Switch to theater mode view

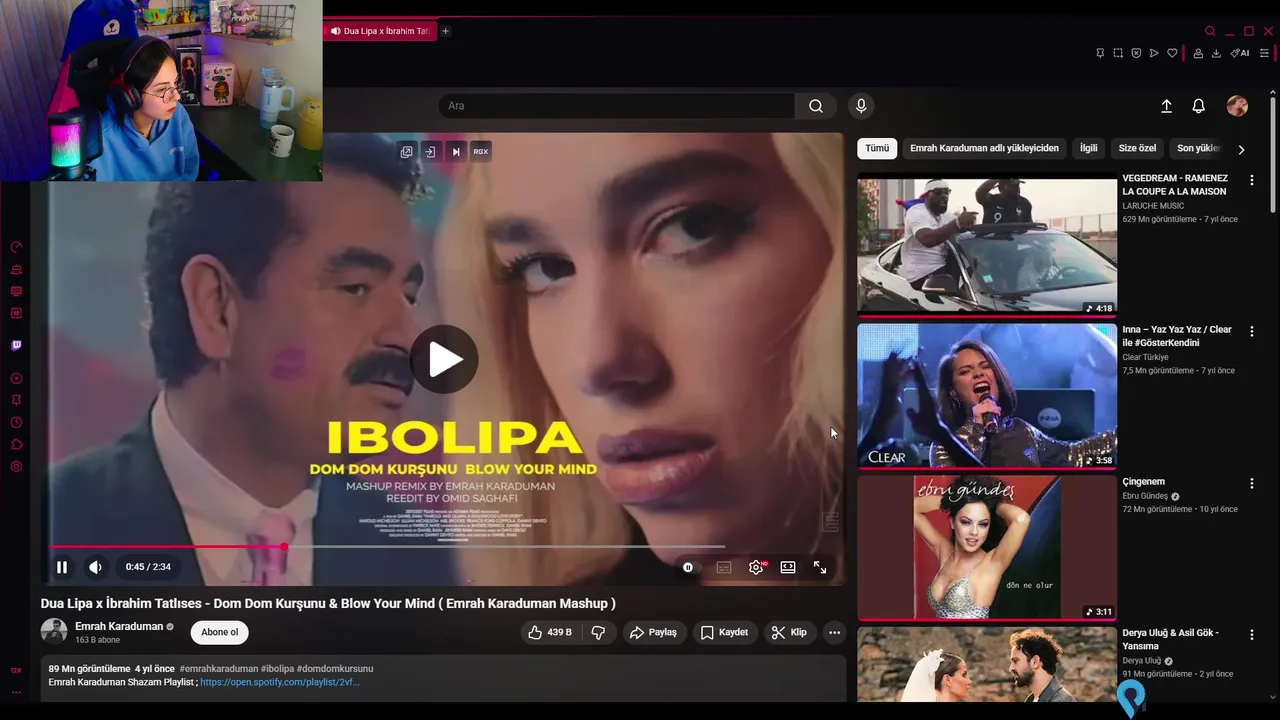point(788,567)
